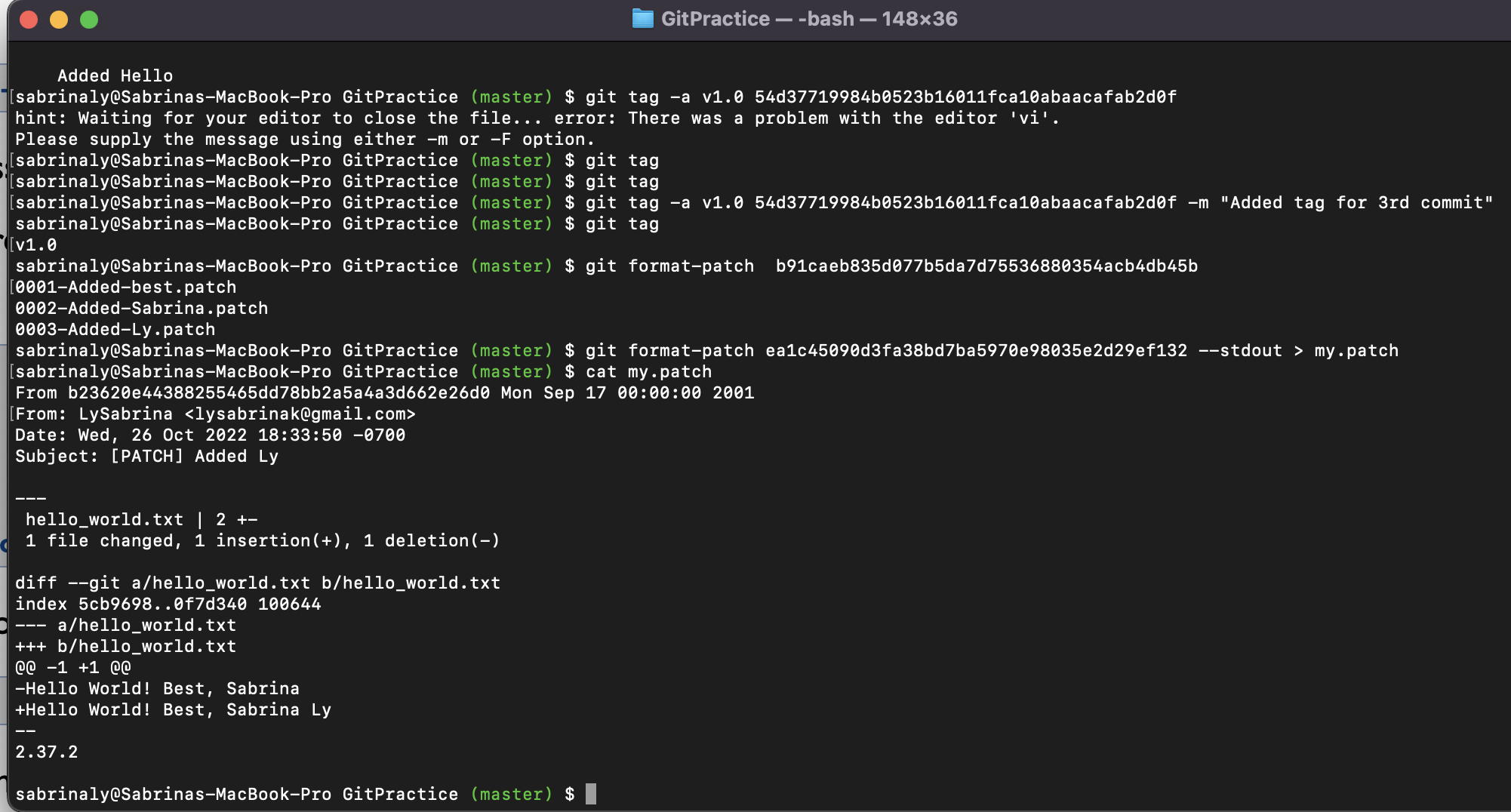Click the 'Added Hello' text at top
Image resolution: width=1511 pixels, height=812 pixels.
[115, 76]
